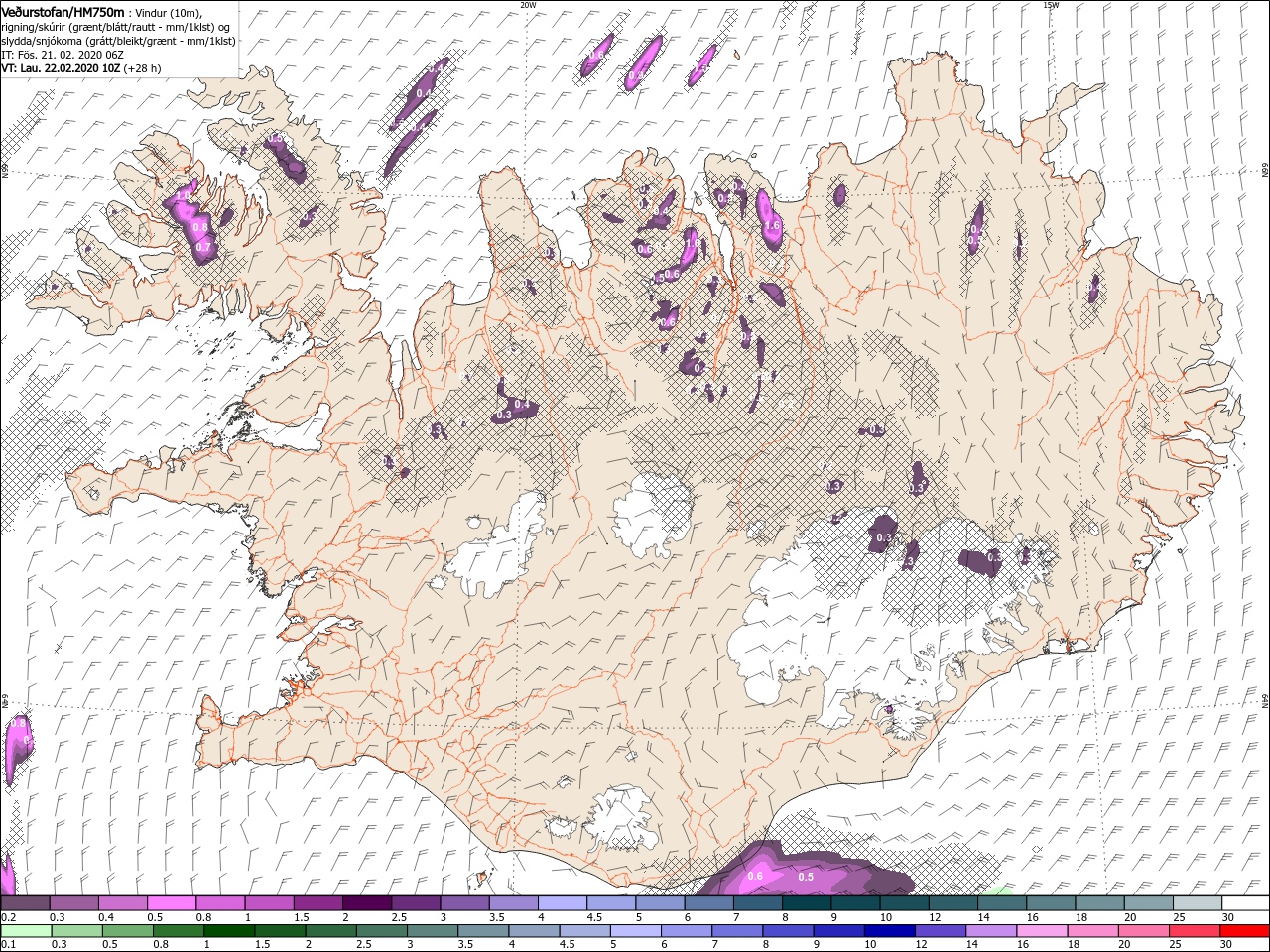Click the '15W' longitude label
1270x952 pixels.
pyautogui.click(x=1050, y=5)
